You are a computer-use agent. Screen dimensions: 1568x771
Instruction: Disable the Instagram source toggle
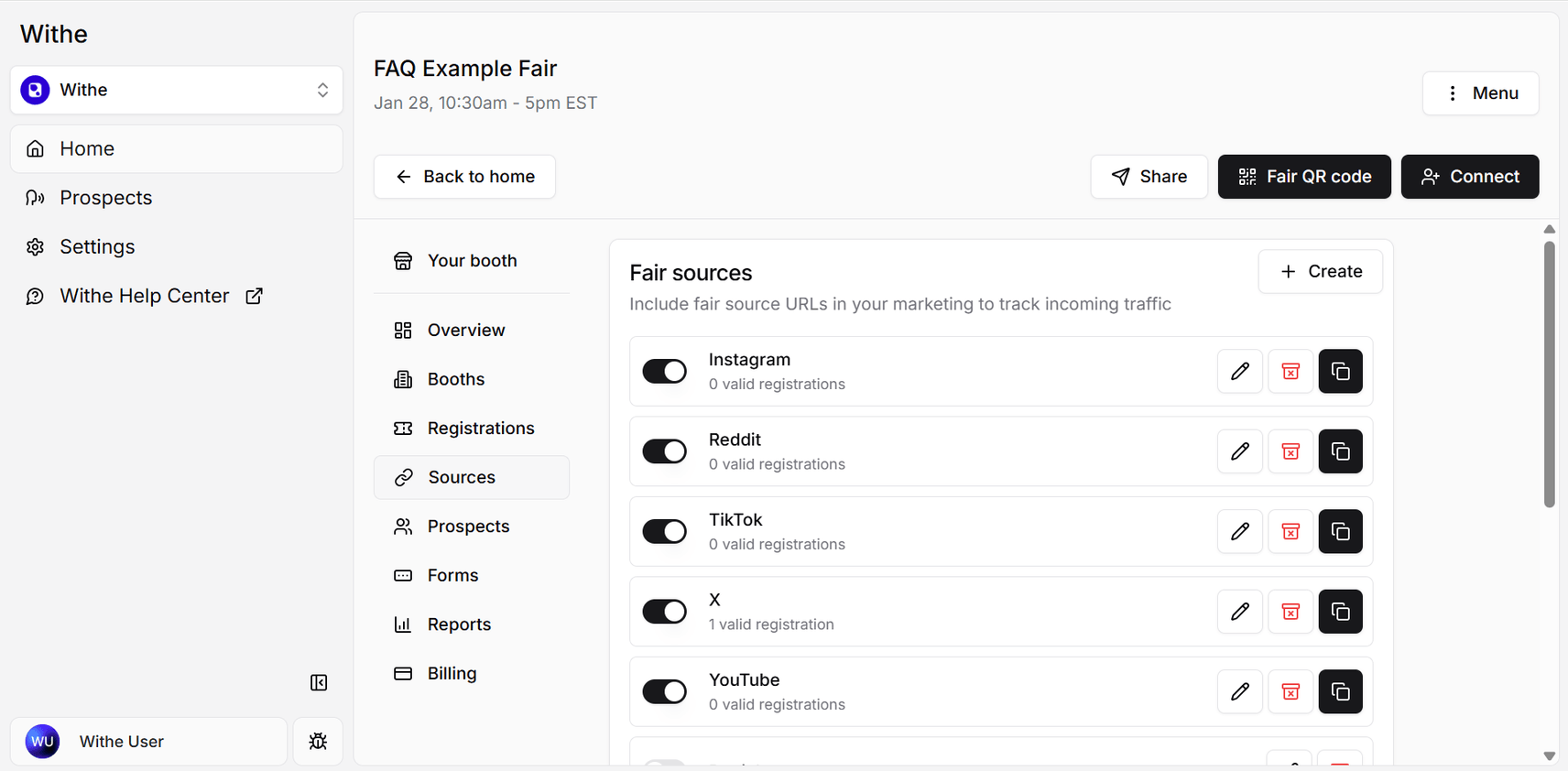(x=665, y=372)
